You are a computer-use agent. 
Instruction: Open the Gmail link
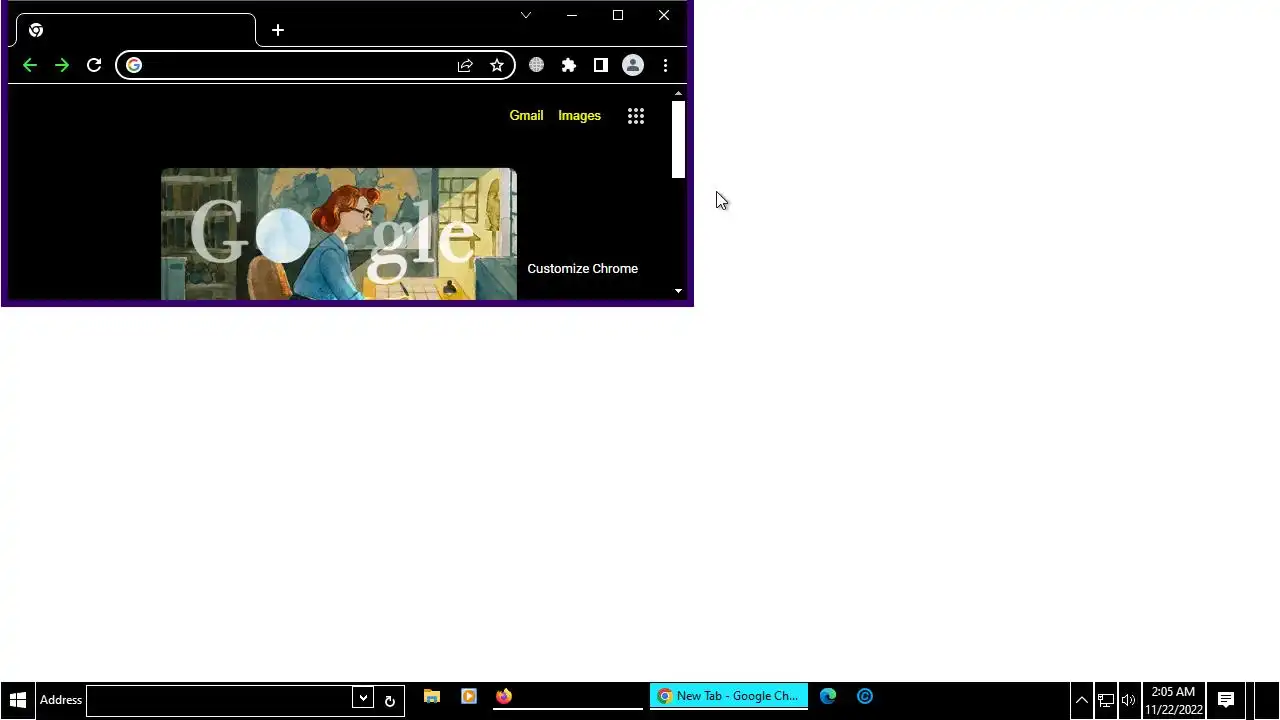(526, 116)
